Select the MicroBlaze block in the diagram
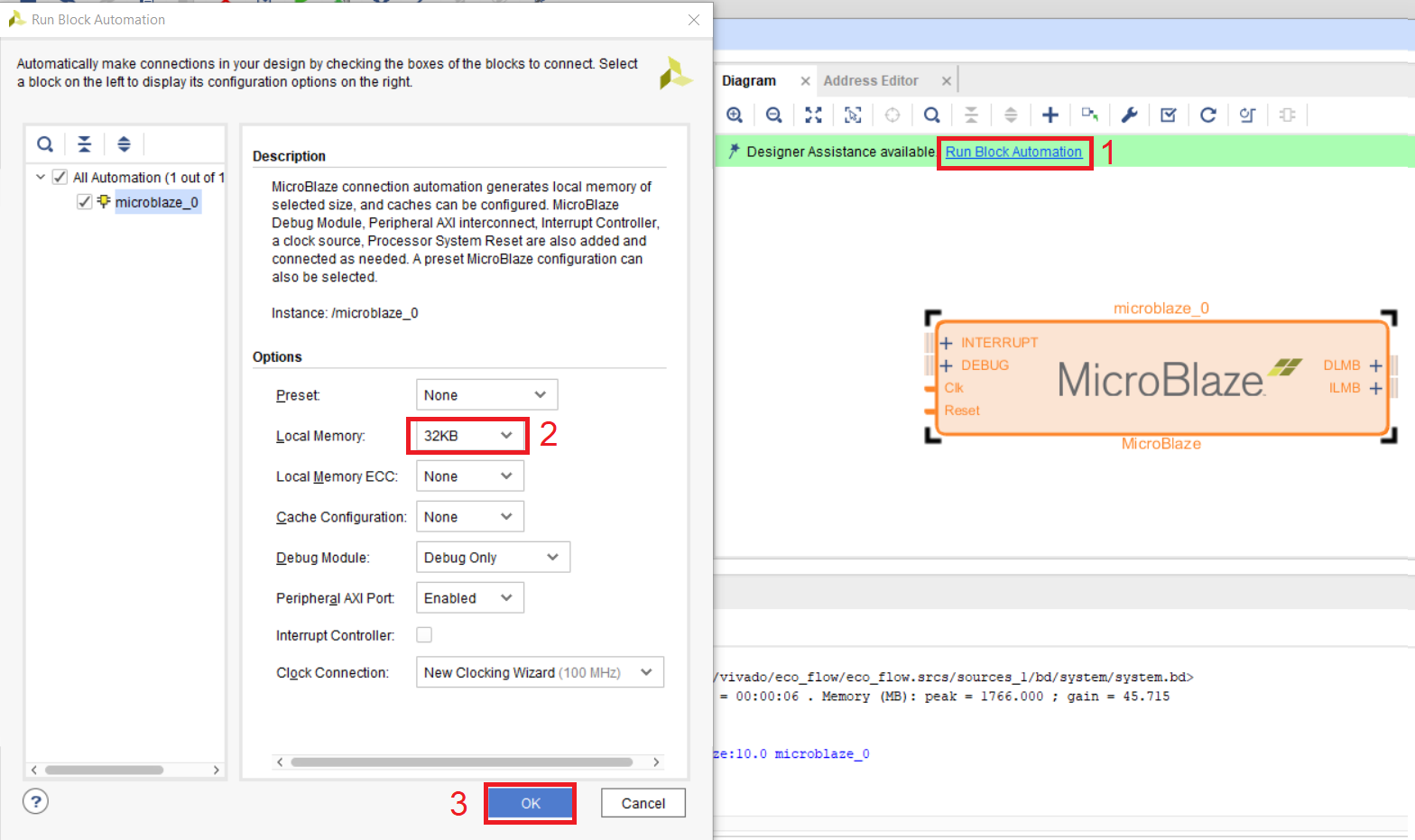This screenshot has width=1415, height=840. pyautogui.click(x=1161, y=379)
